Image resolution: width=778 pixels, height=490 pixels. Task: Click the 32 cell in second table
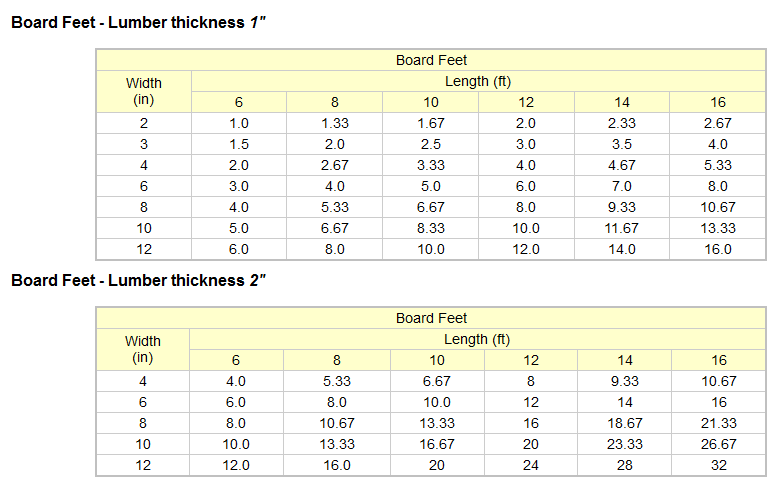click(719, 465)
